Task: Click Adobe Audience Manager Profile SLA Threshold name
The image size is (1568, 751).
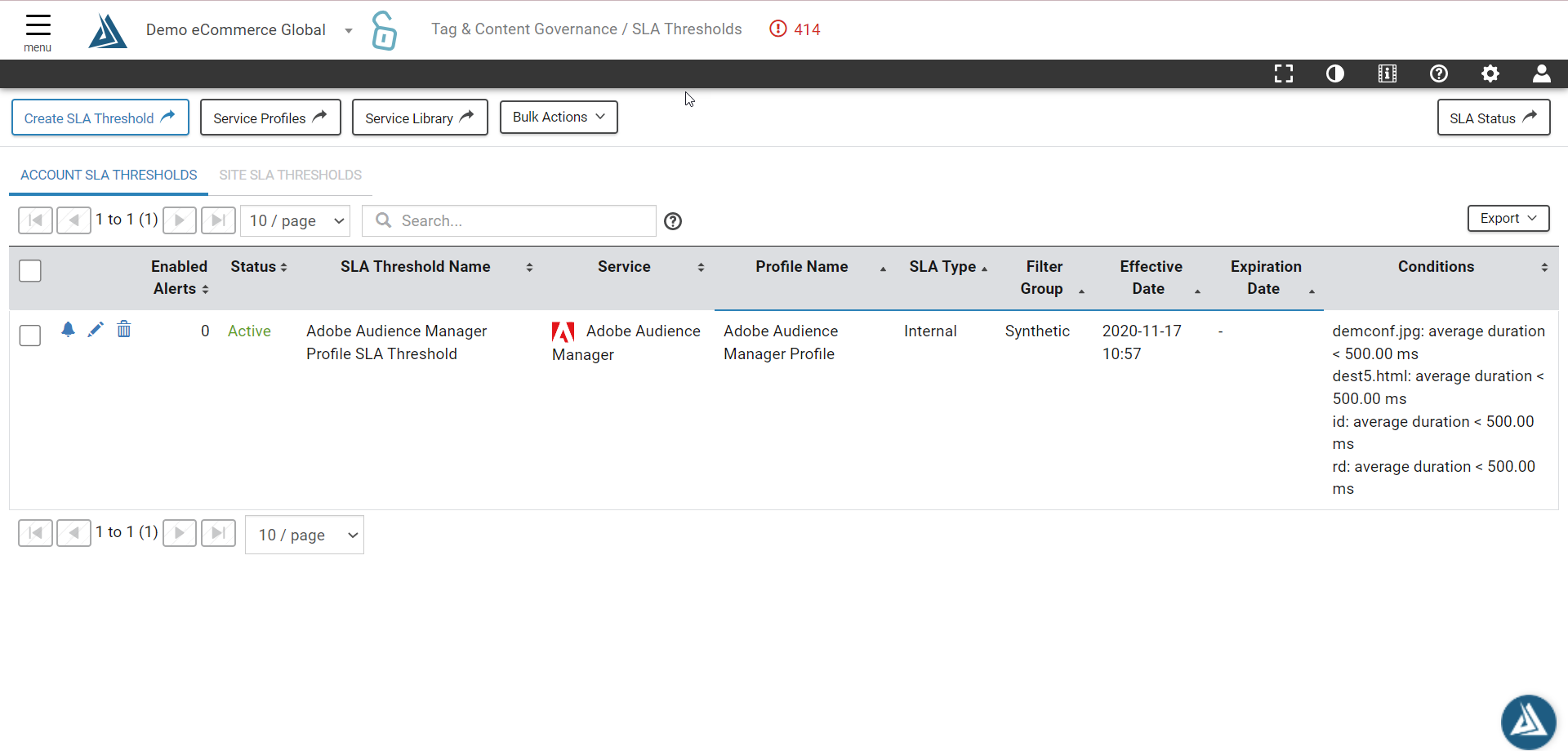Action: [396, 342]
